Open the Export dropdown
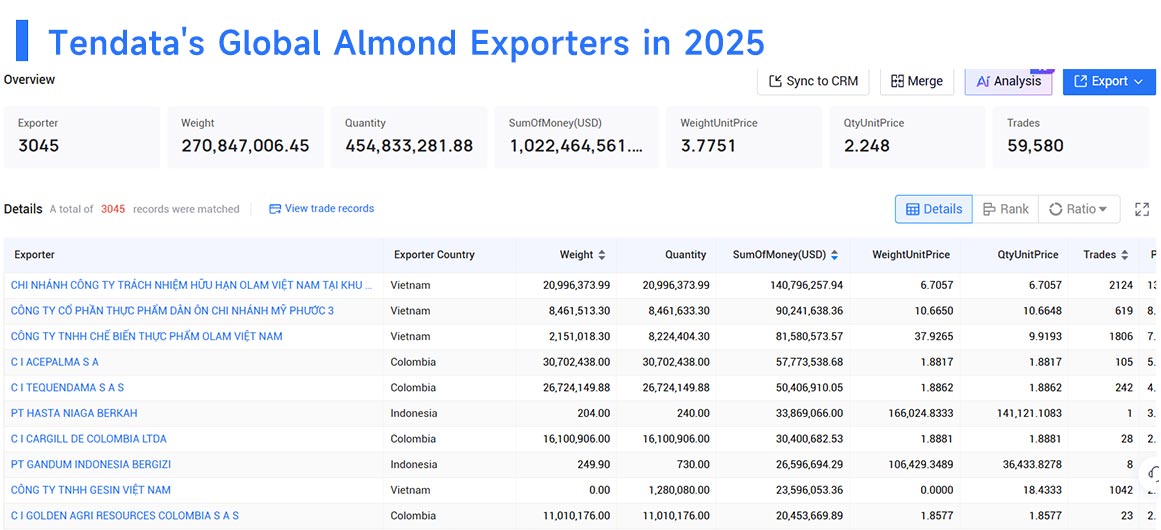 (x=1108, y=81)
